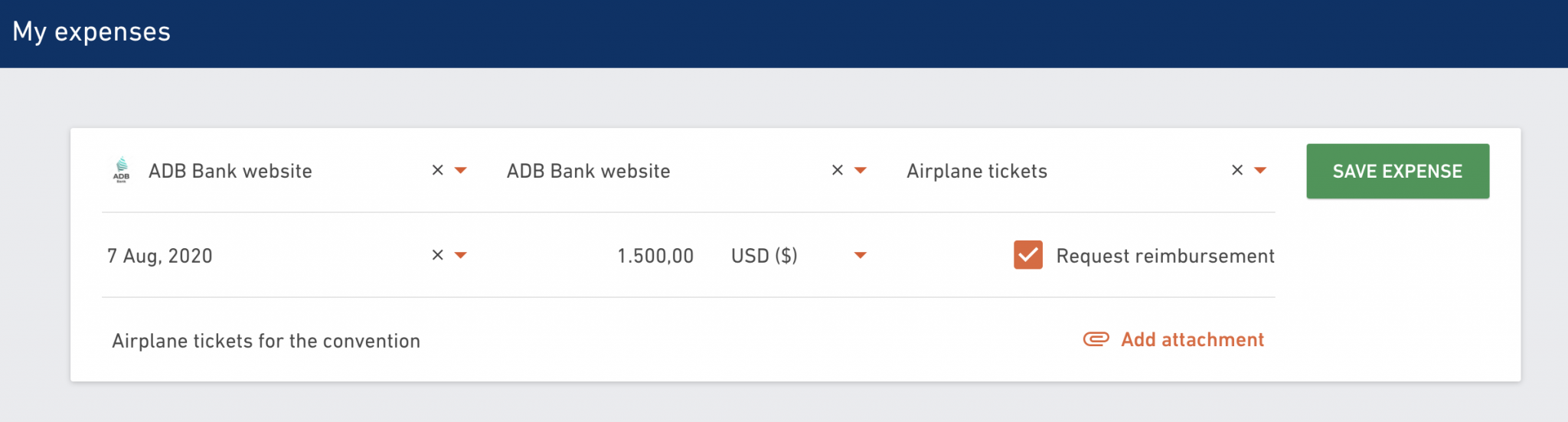Click the SAVE EXPENSE button

click(x=1398, y=171)
